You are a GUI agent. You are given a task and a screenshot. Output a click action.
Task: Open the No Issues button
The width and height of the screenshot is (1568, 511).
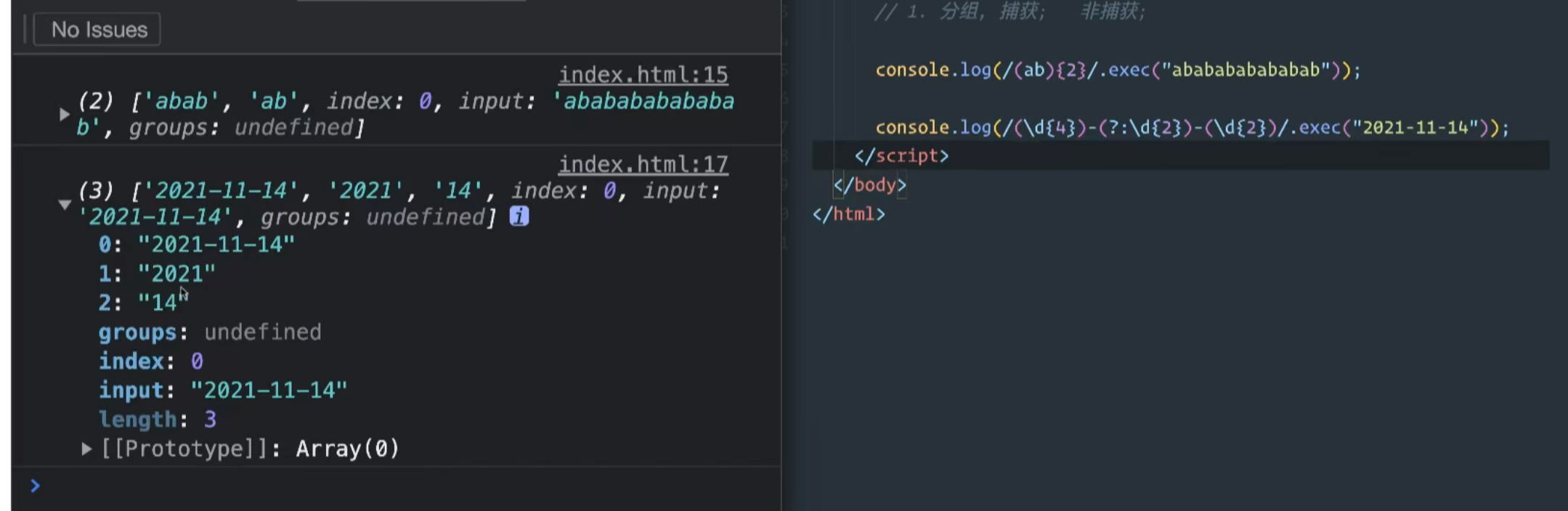tap(97, 30)
